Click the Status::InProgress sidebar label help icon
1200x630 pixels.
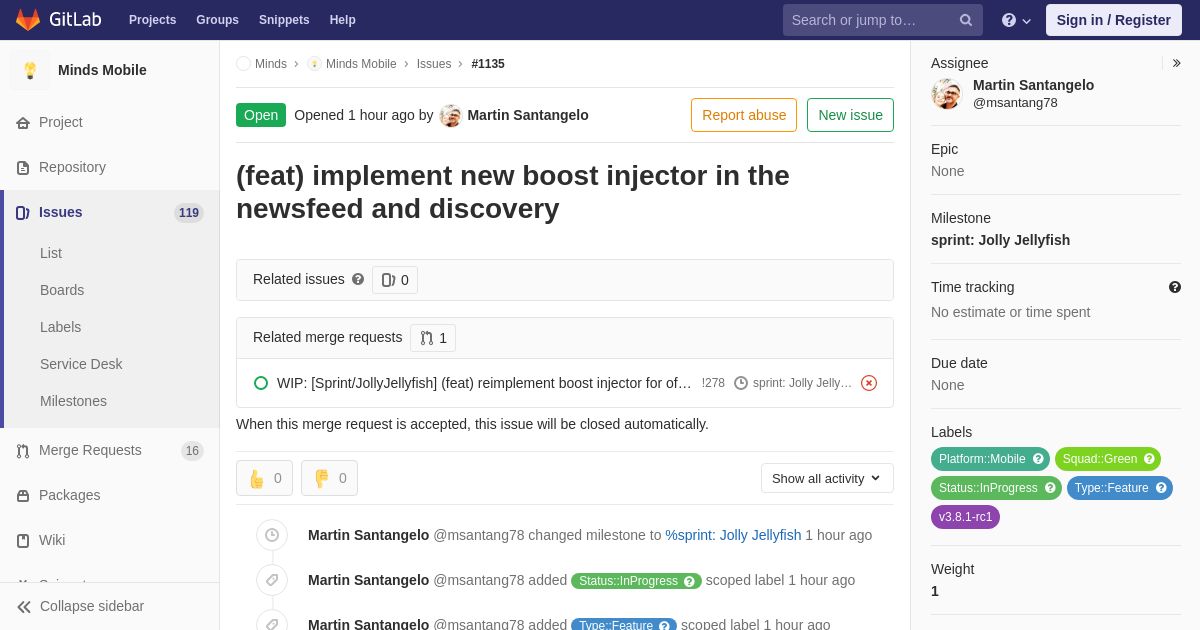1050,488
